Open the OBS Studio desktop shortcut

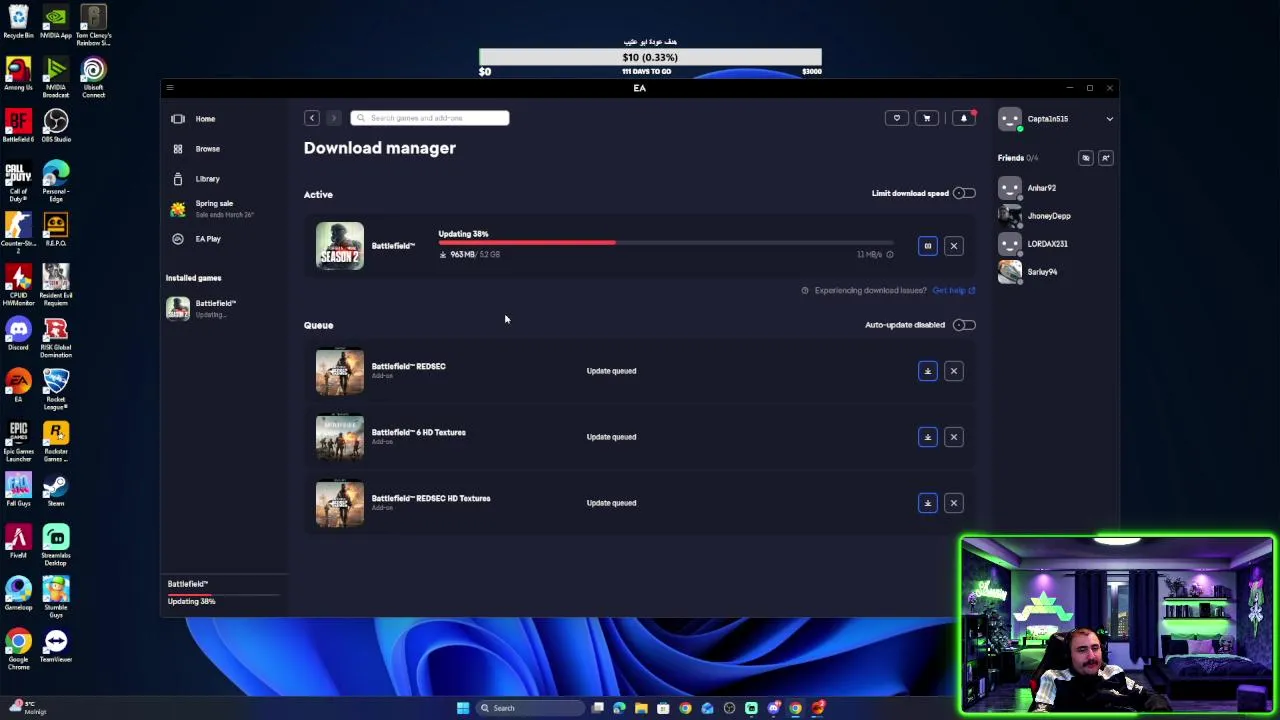coord(55,125)
